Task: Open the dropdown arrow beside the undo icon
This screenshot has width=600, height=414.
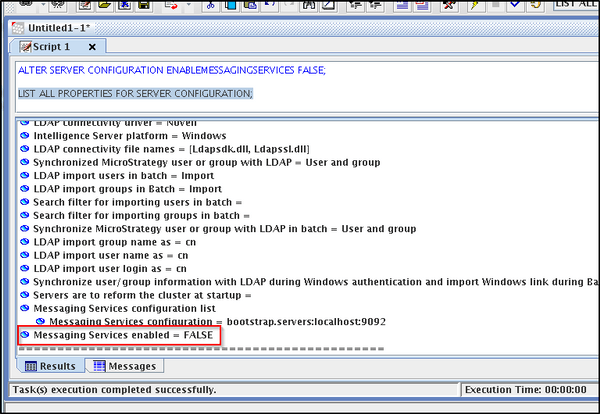Action: 187,6
